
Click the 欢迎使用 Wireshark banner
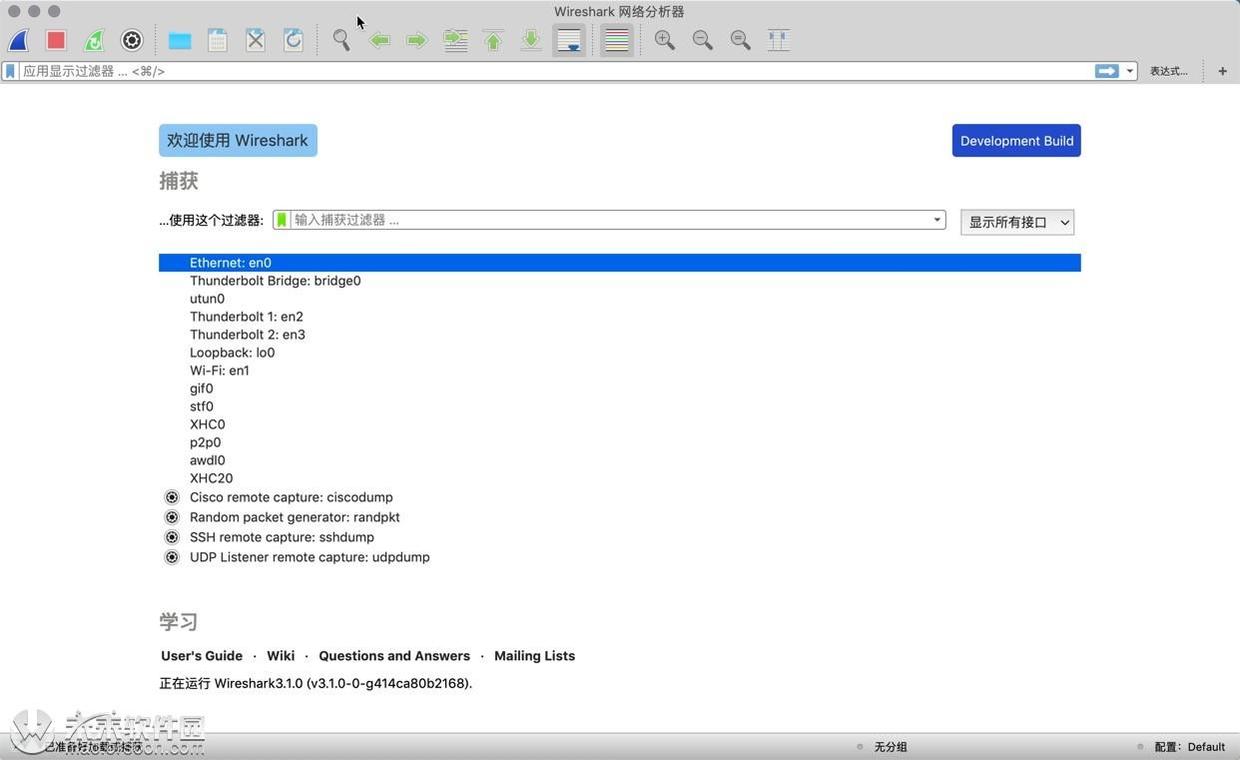point(238,140)
